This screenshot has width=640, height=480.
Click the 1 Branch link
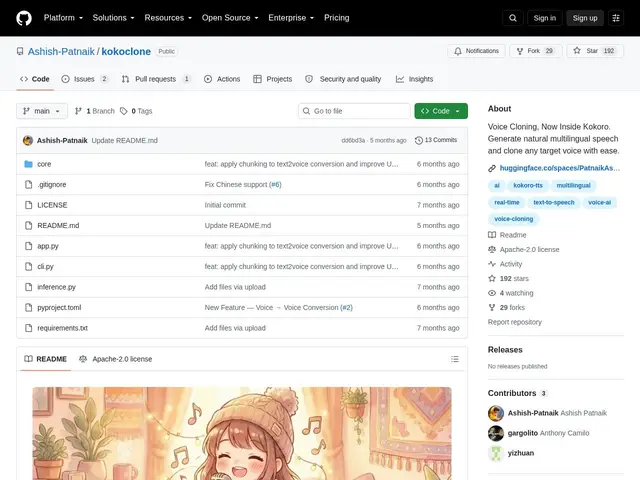pyautogui.click(x=95, y=111)
